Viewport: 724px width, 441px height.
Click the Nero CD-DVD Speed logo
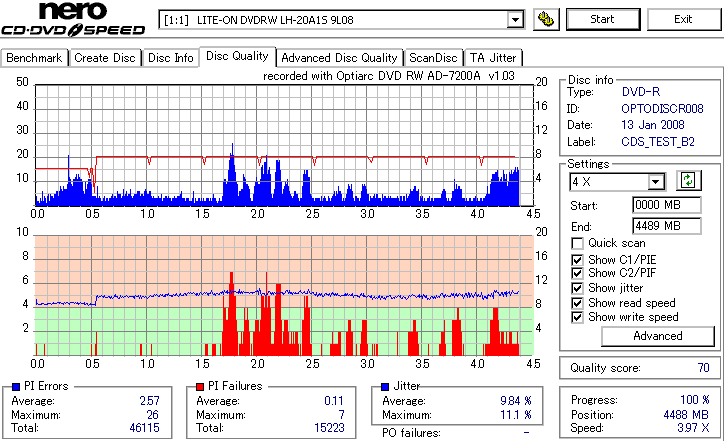pos(73,19)
